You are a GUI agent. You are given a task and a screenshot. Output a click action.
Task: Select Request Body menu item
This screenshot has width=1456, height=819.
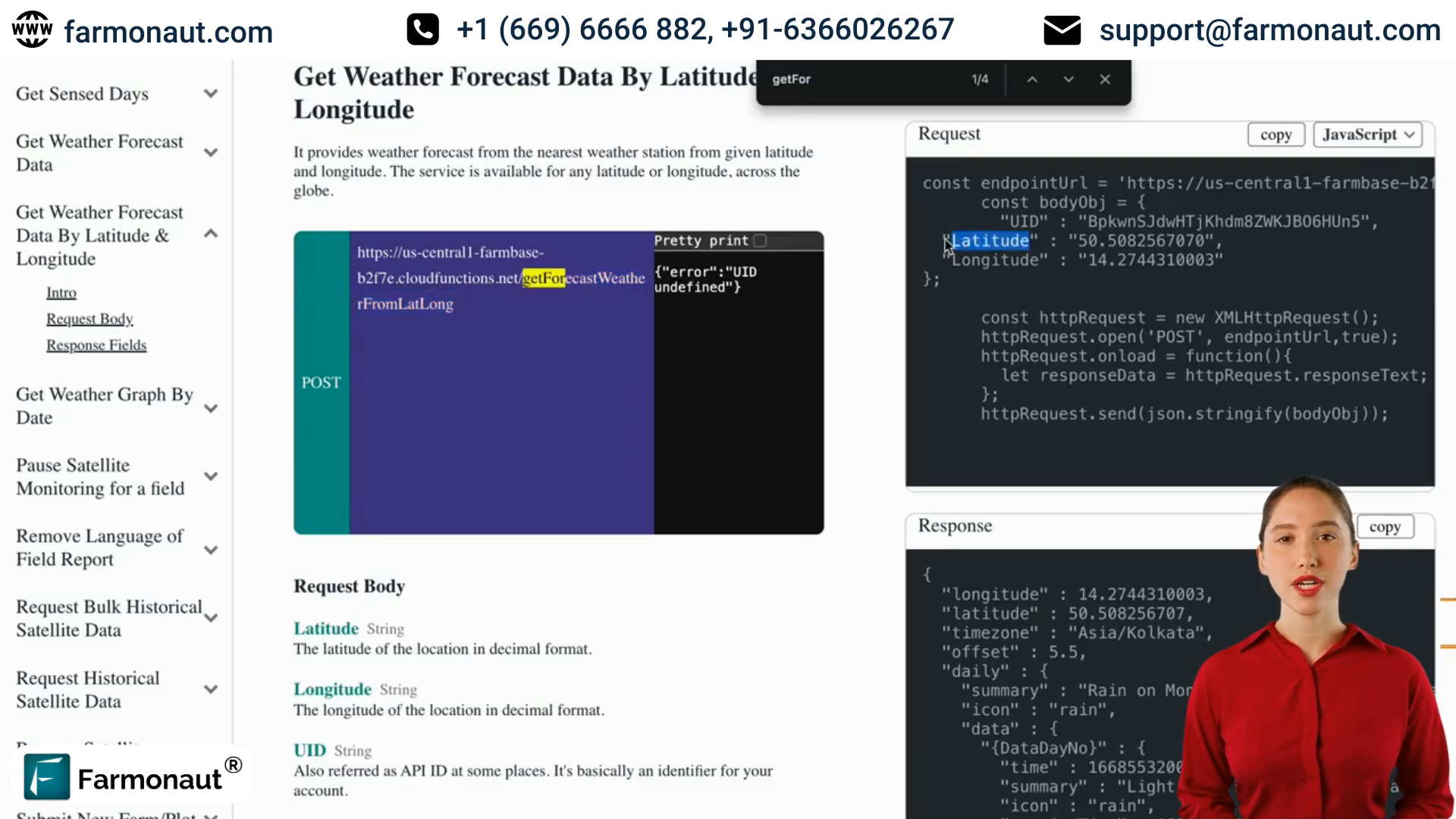tap(89, 318)
